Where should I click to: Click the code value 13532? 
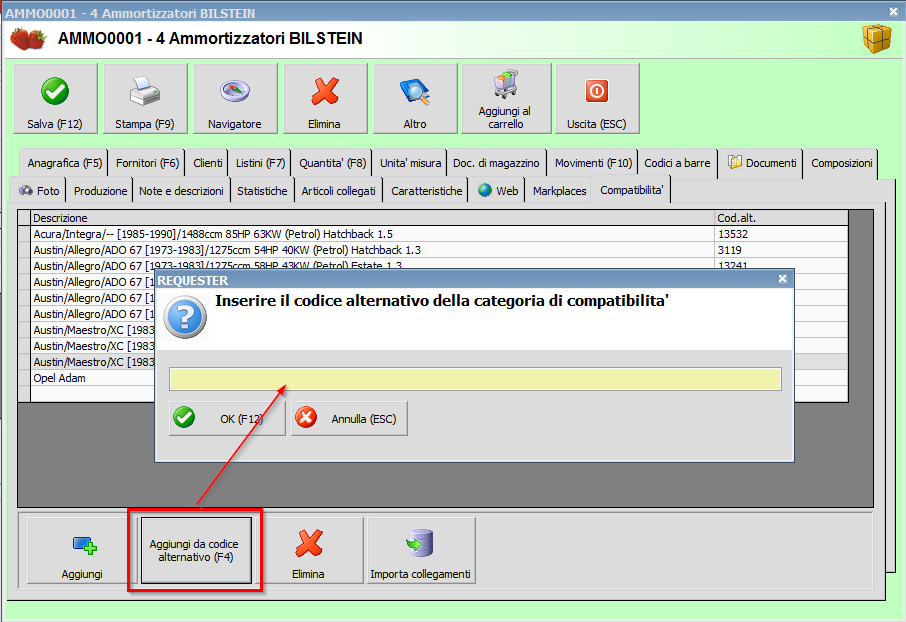733,234
